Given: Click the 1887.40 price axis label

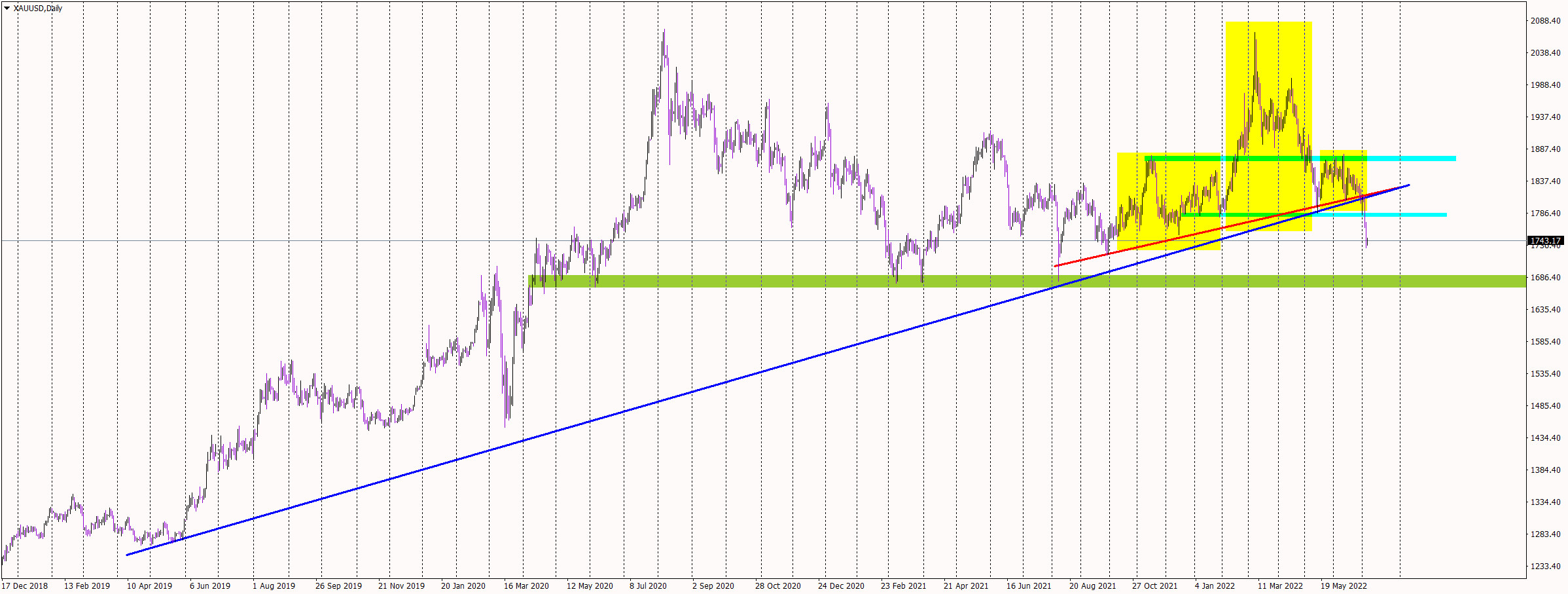Looking at the screenshot, I should coord(1545,149).
